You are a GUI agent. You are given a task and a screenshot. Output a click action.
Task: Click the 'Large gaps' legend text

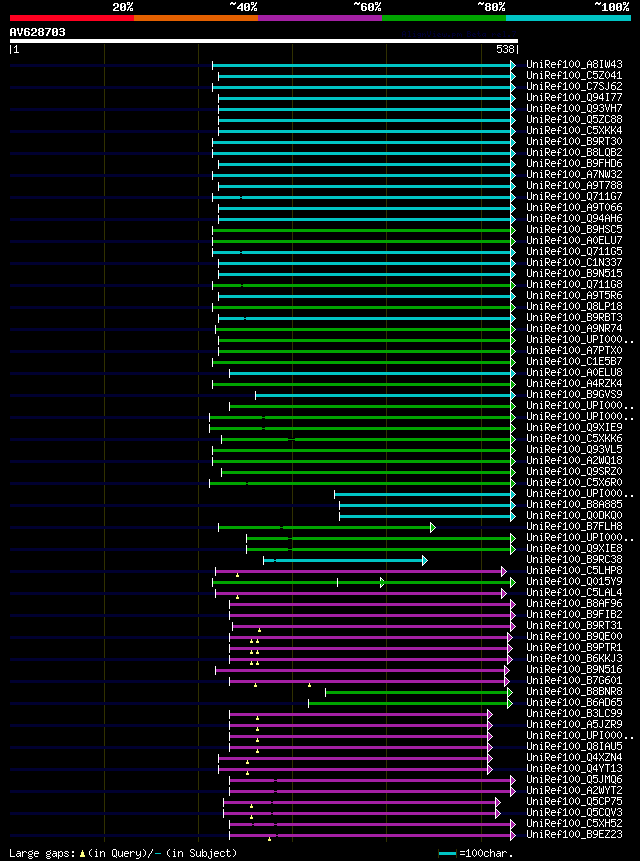coord(42,853)
